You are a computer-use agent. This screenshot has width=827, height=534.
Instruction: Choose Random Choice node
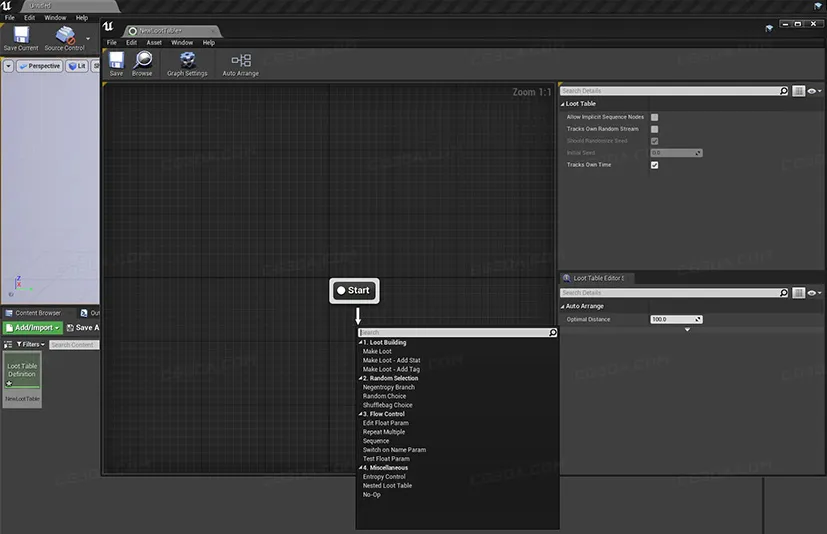pos(384,396)
